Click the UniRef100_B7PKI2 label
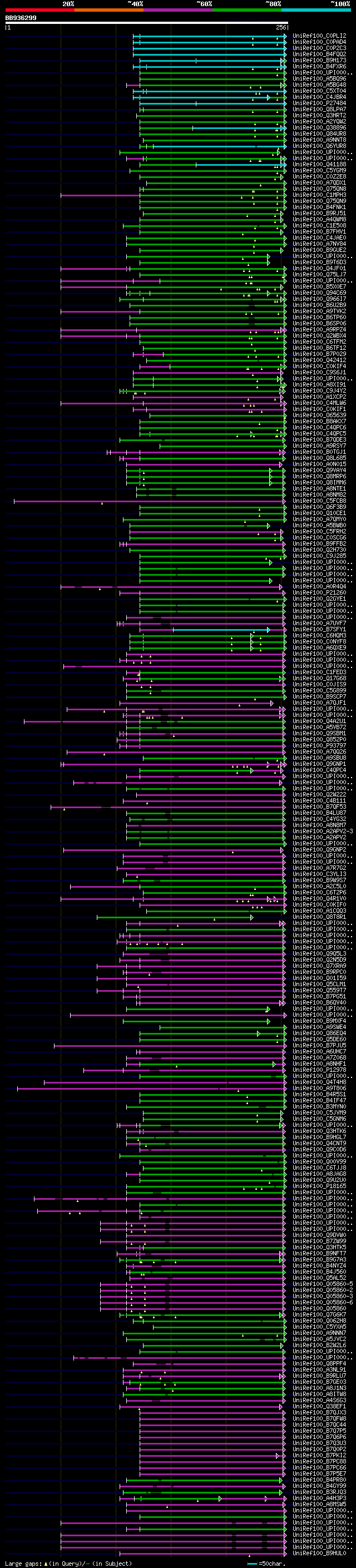Image resolution: width=356 pixels, height=1568 pixels. pos(319,1456)
